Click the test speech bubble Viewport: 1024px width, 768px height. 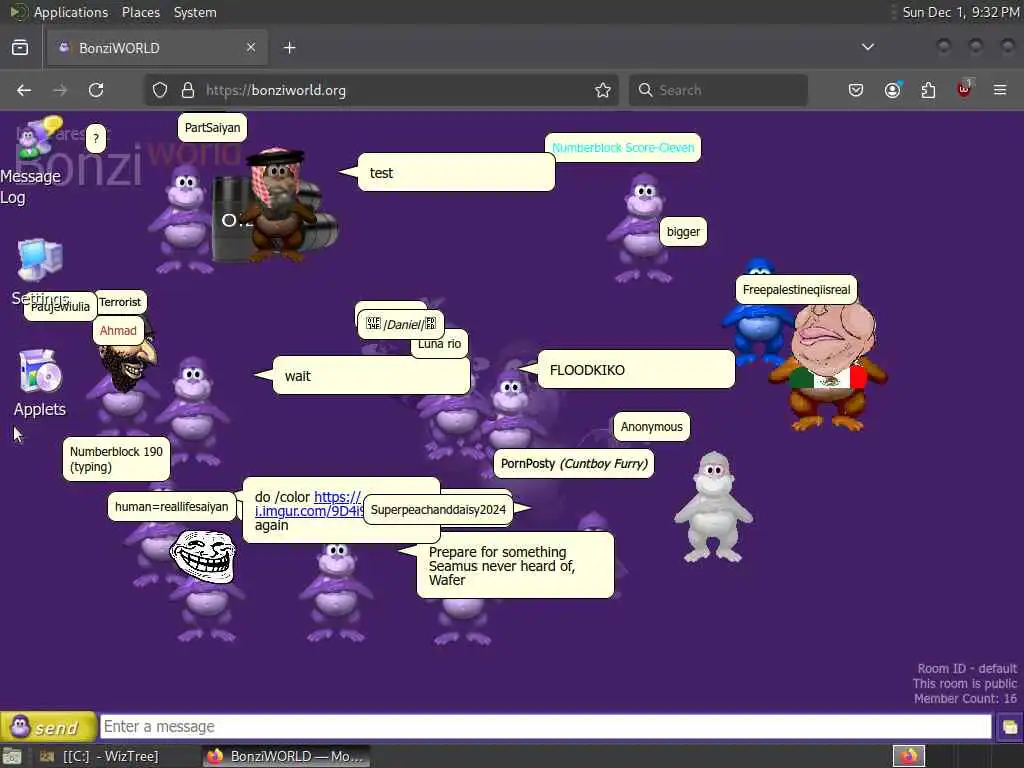click(456, 172)
